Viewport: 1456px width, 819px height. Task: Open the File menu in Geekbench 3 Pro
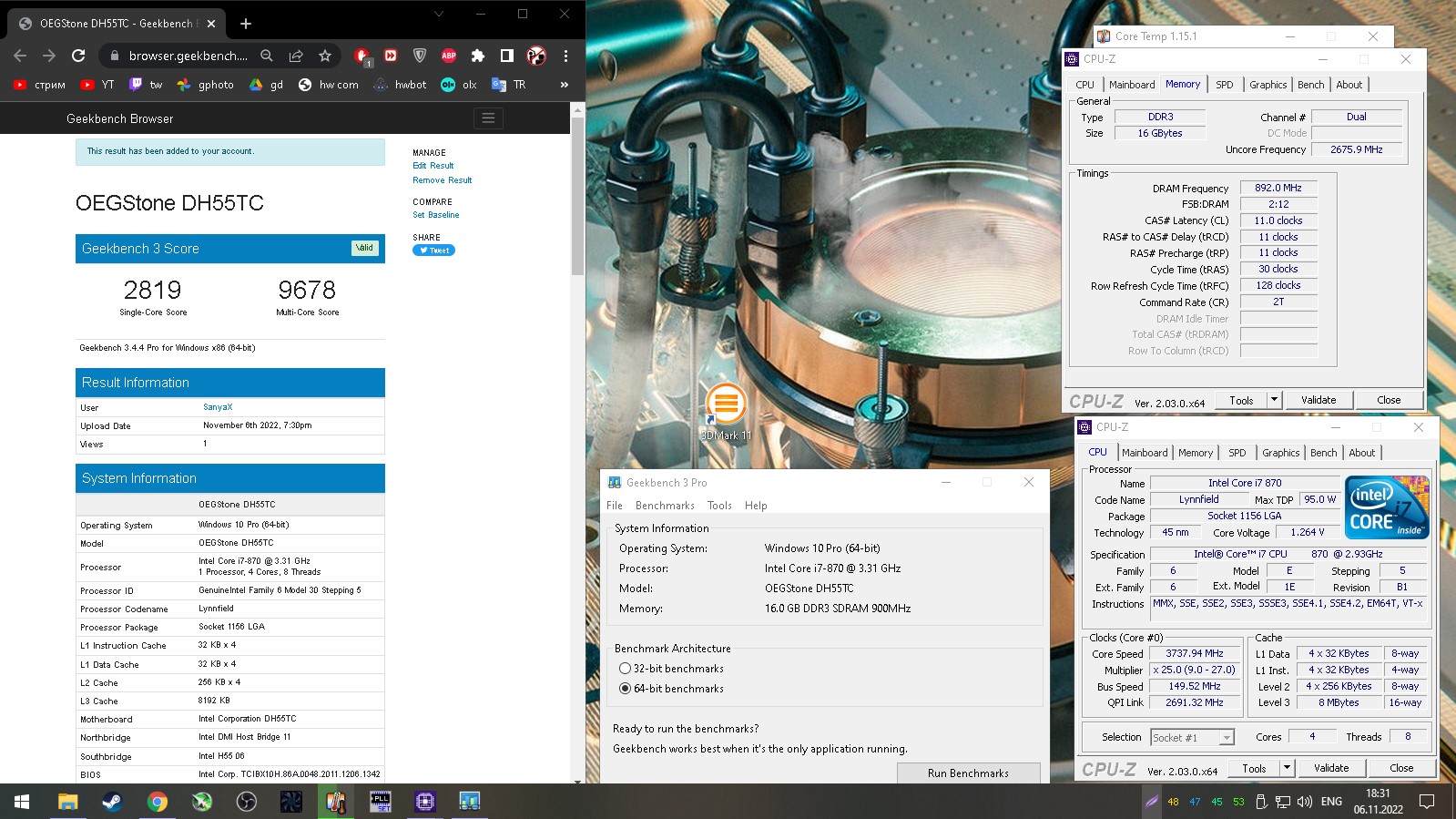[x=615, y=506]
